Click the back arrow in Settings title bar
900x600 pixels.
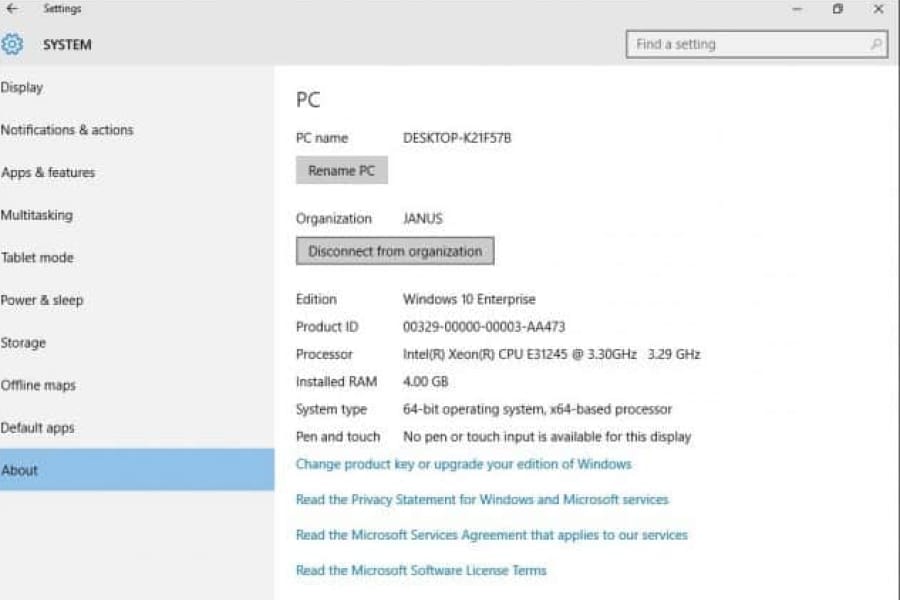click(12, 9)
